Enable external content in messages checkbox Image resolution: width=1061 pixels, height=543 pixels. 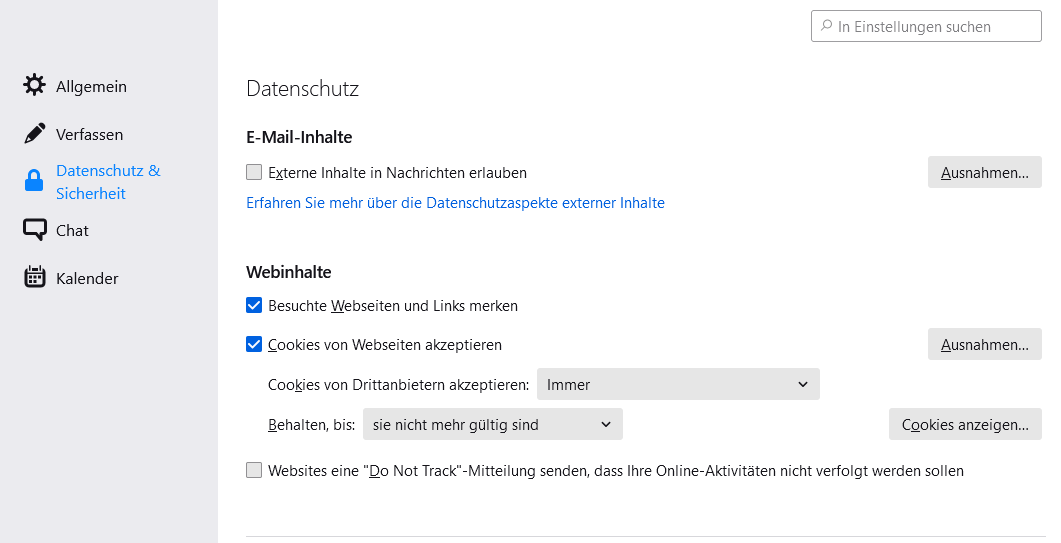coord(254,172)
